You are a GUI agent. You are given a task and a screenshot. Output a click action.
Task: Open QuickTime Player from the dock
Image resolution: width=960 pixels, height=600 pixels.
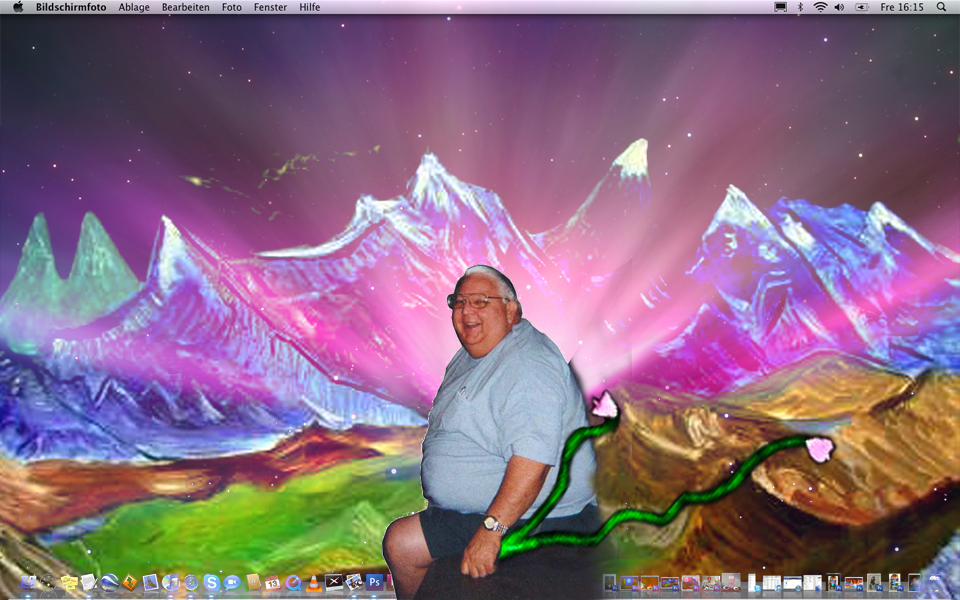tap(293, 582)
